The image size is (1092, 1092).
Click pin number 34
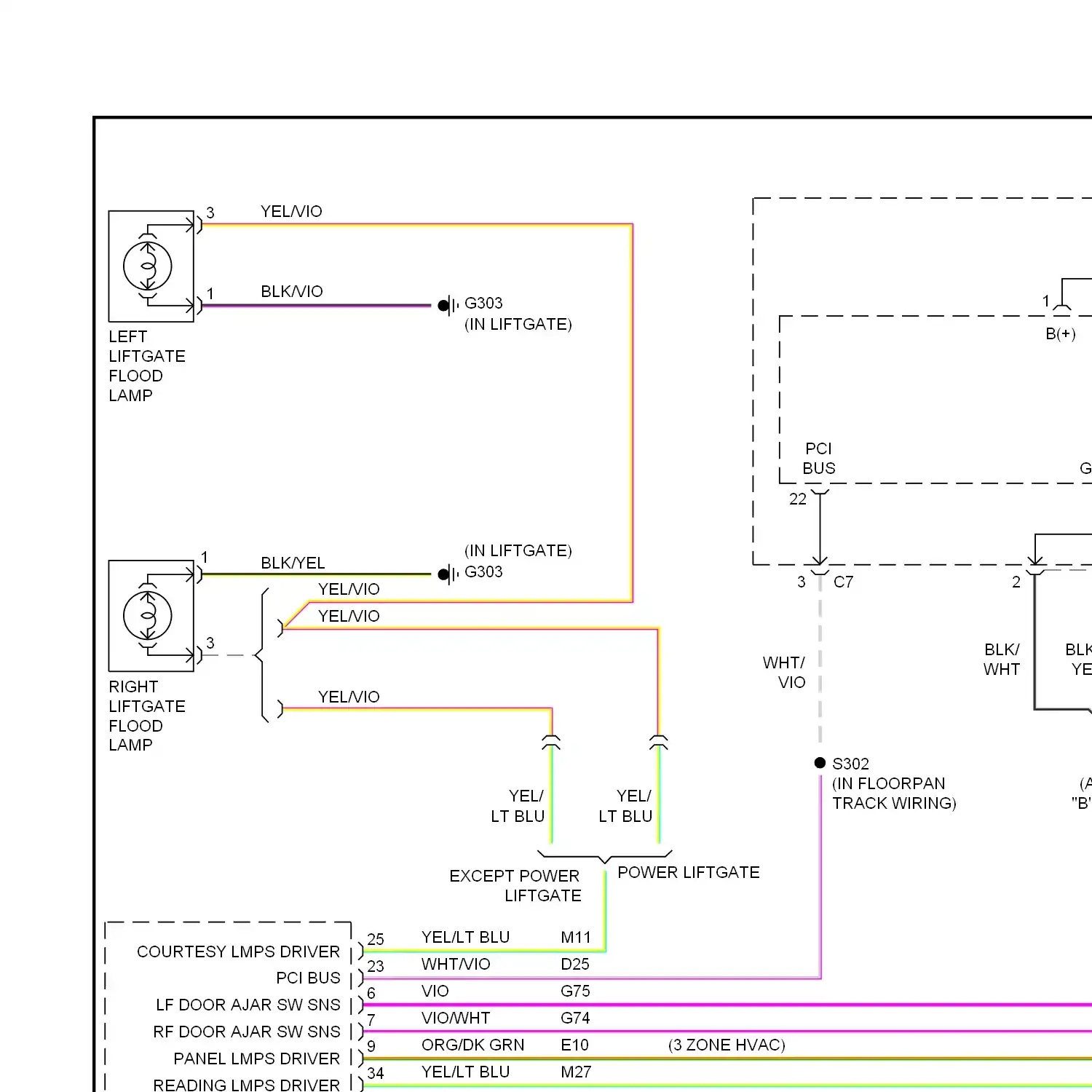pyautogui.click(x=376, y=1073)
